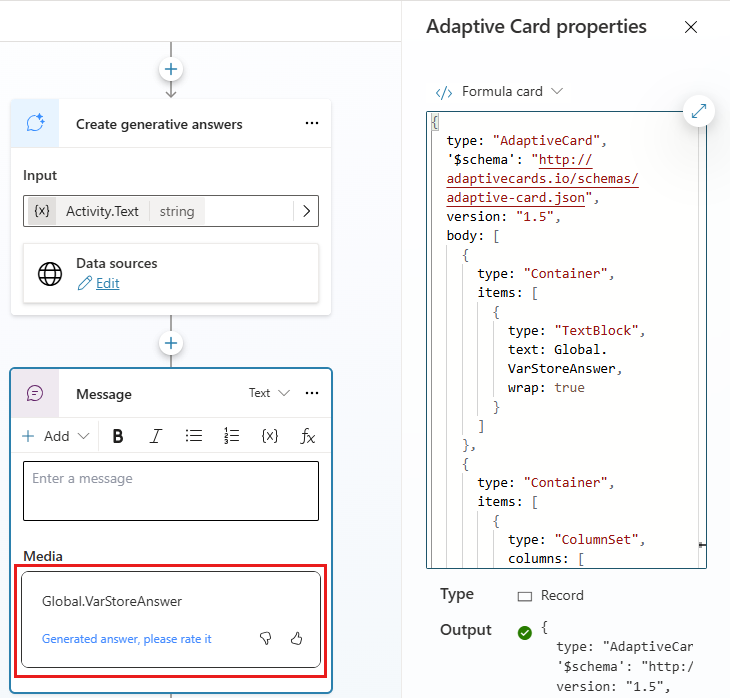Expand variable picker arrow in Input field
Image resolution: width=730 pixels, height=698 pixels.
(306, 211)
